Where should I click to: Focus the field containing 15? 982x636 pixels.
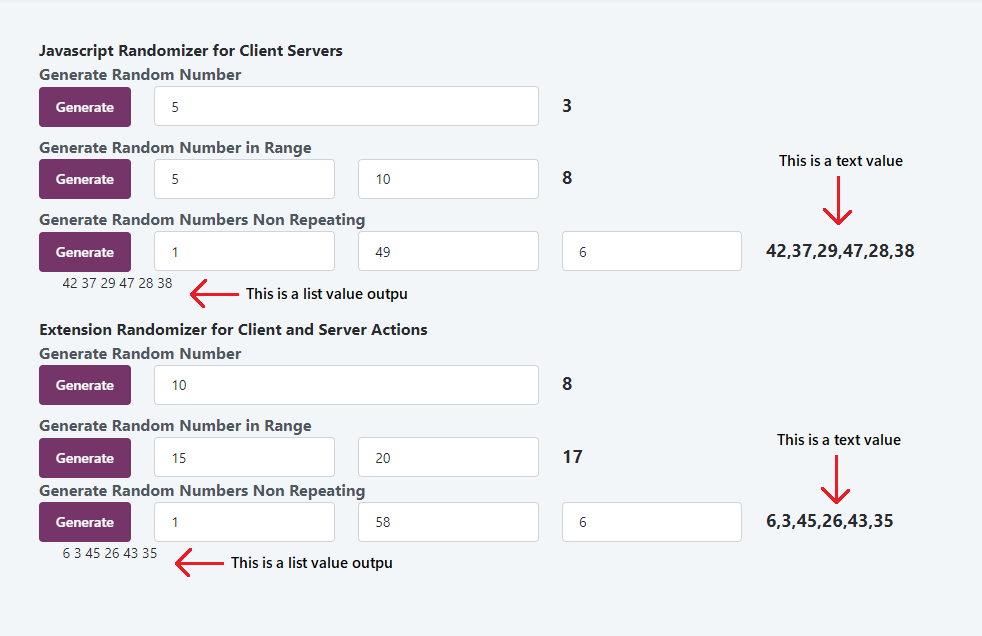coord(244,458)
